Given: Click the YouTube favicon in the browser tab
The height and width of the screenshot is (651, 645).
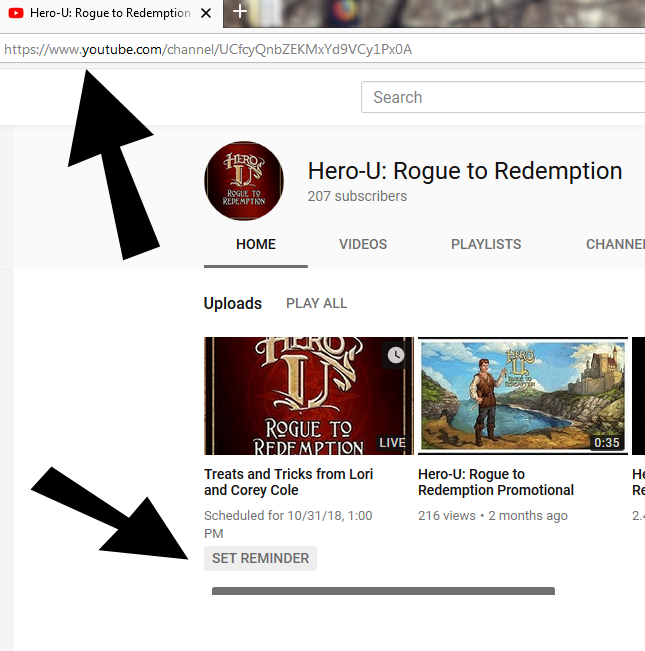Looking at the screenshot, I should tap(16, 13).
